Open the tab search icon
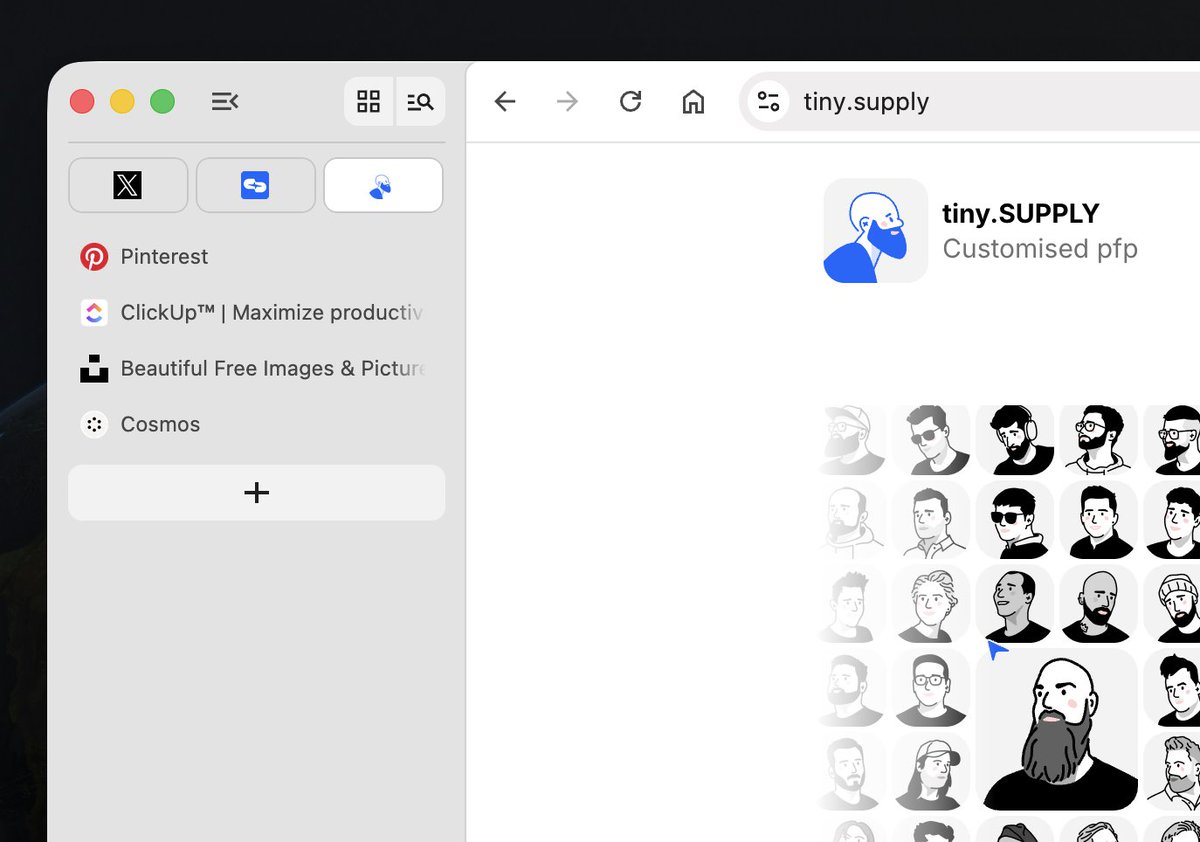The image size is (1200, 842). coord(420,101)
